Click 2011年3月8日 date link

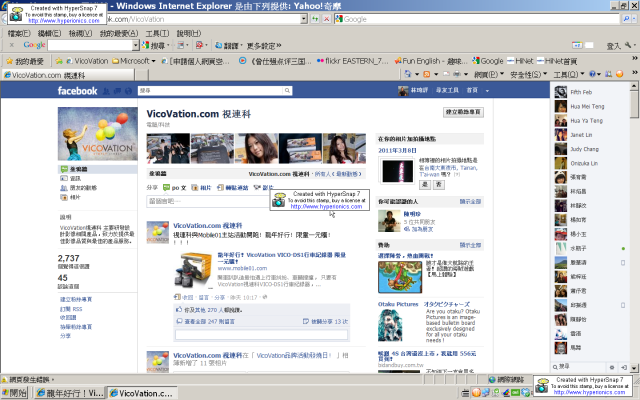click(x=397, y=151)
